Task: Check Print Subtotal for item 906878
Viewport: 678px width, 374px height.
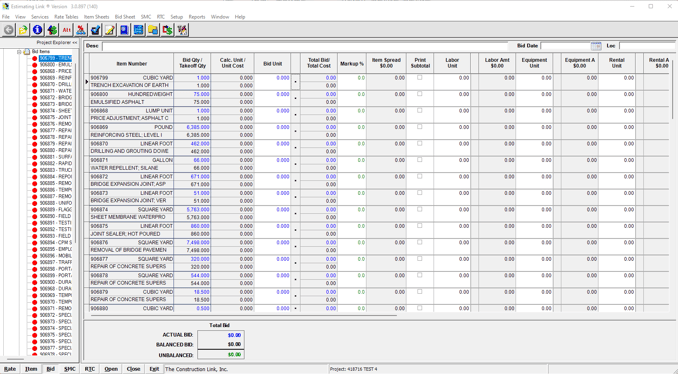Action: pos(419,275)
